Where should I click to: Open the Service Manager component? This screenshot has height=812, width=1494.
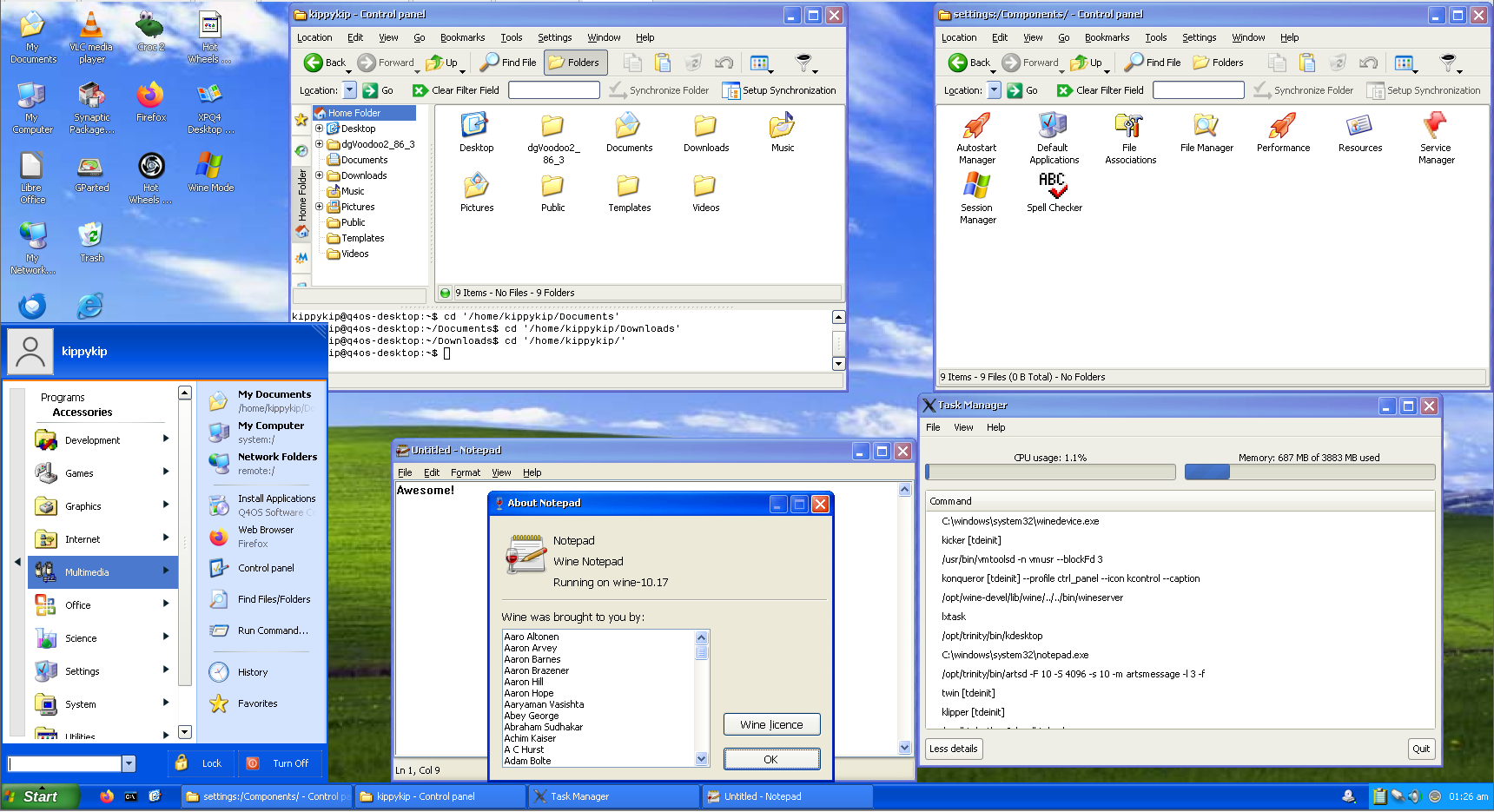(x=1436, y=126)
